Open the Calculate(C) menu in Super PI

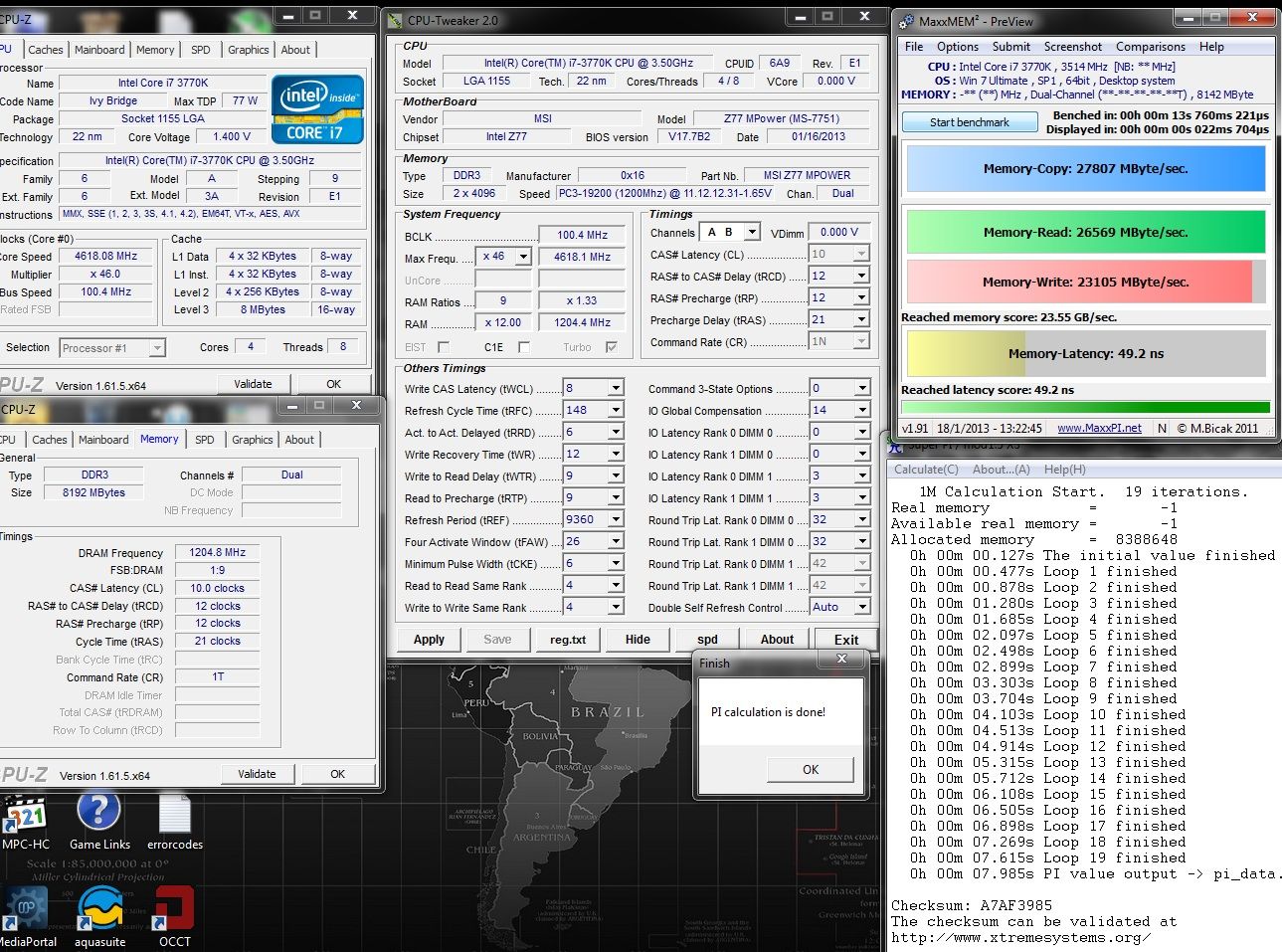pyautogui.click(x=926, y=470)
